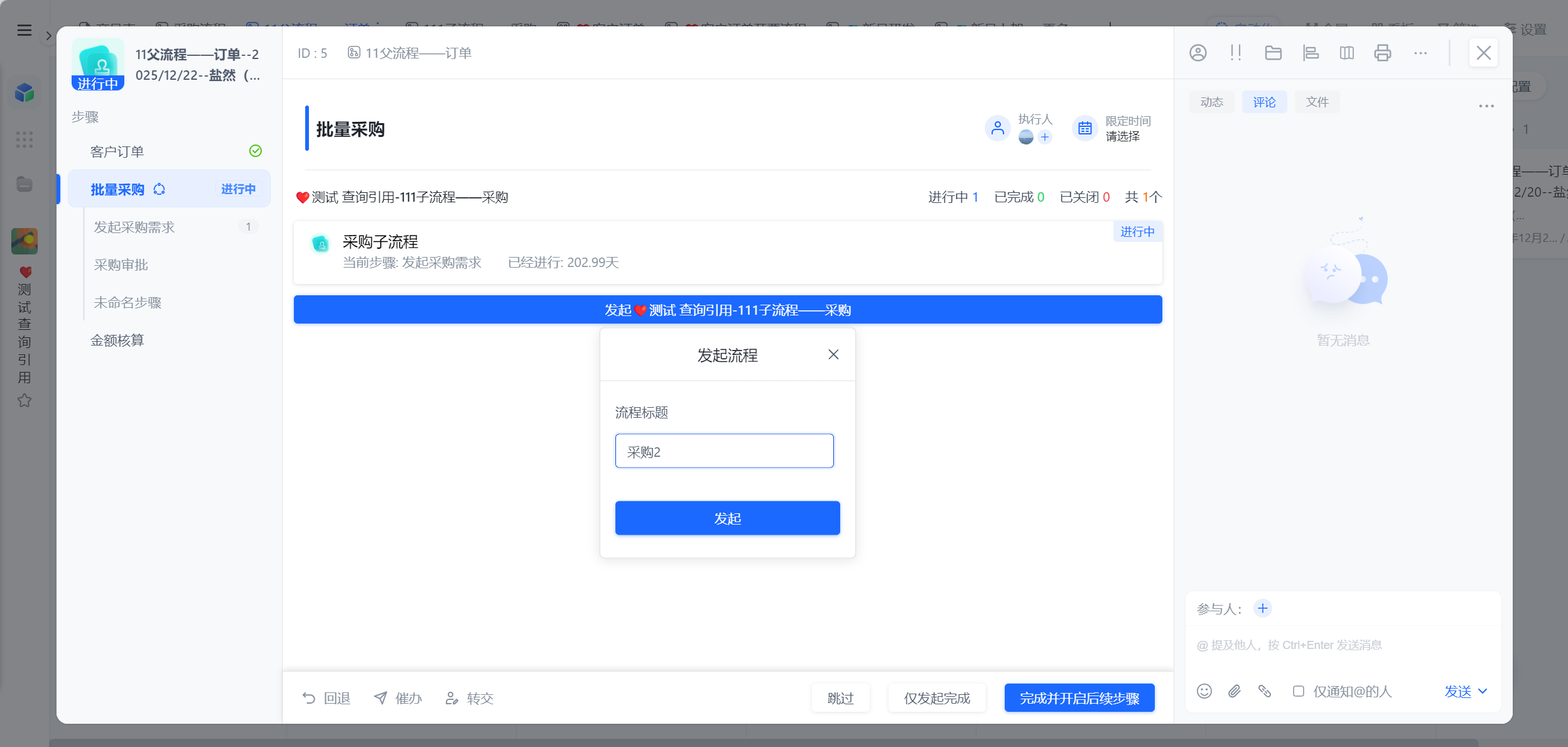Click the 进行中 1 count filter
This screenshot has height=747, width=1568.
[953, 197]
